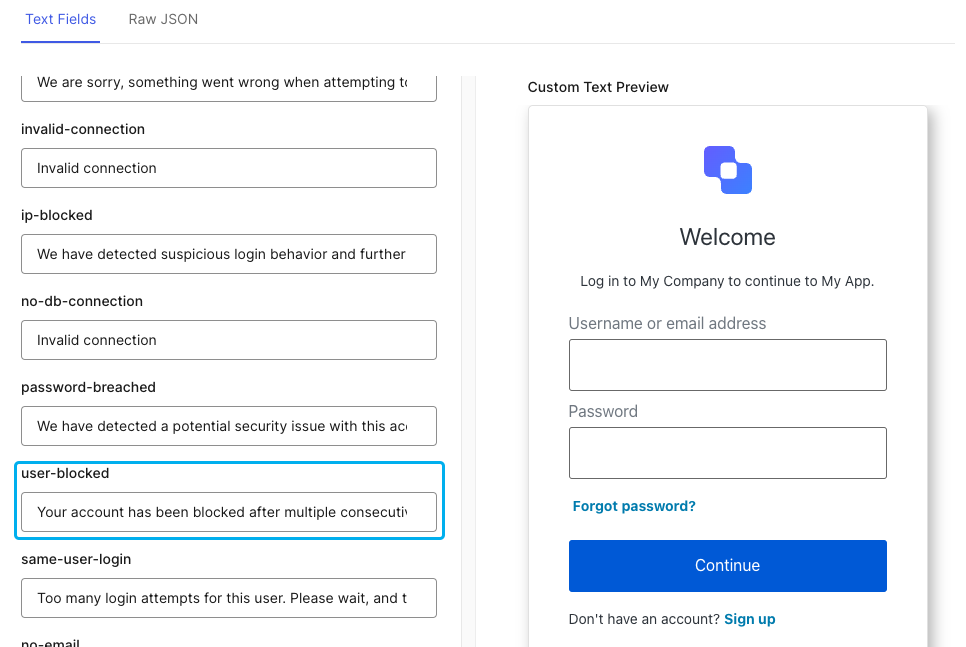Image resolution: width=966 pixels, height=647 pixels.
Task: Click the Custom Text Preview label
Action: [x=598, y=87]
